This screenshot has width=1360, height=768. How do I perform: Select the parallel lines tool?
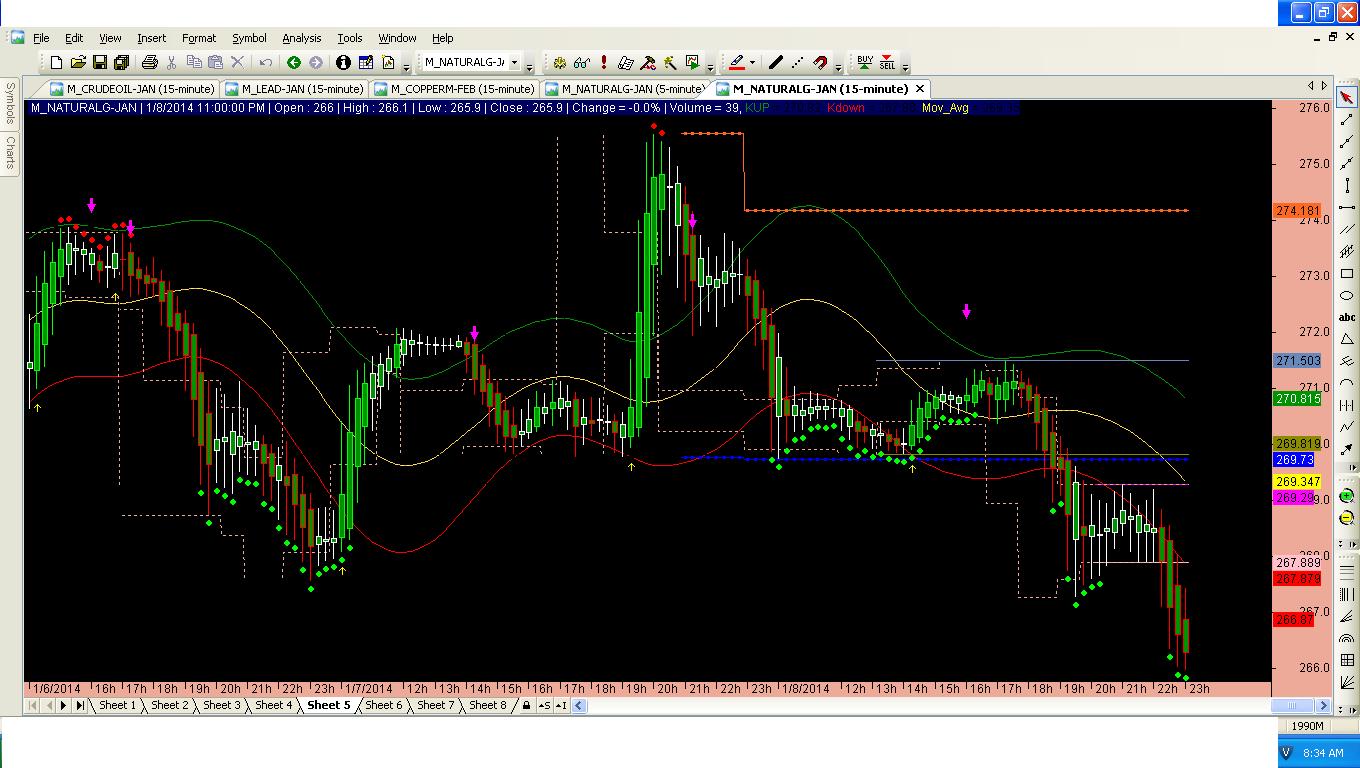pyautogui.click(x=1347, y=230)
